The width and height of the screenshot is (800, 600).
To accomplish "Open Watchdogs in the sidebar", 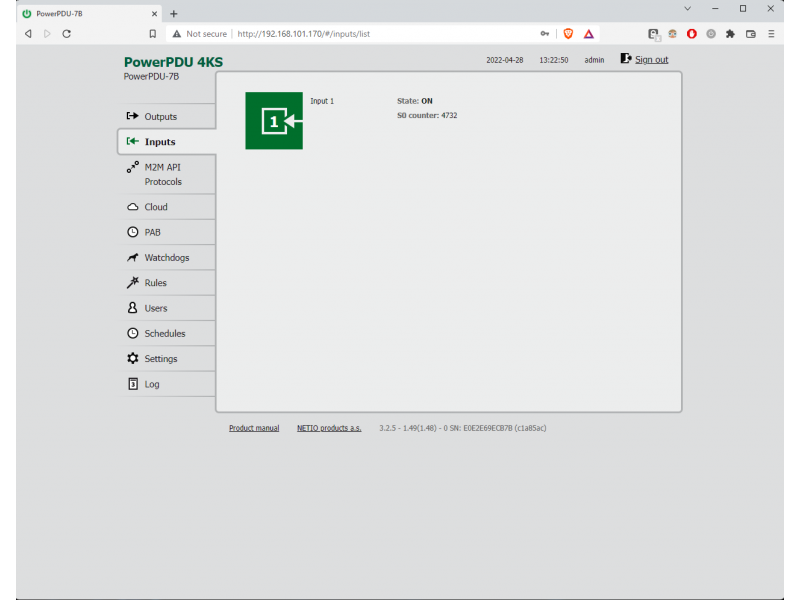I will 167,258.
